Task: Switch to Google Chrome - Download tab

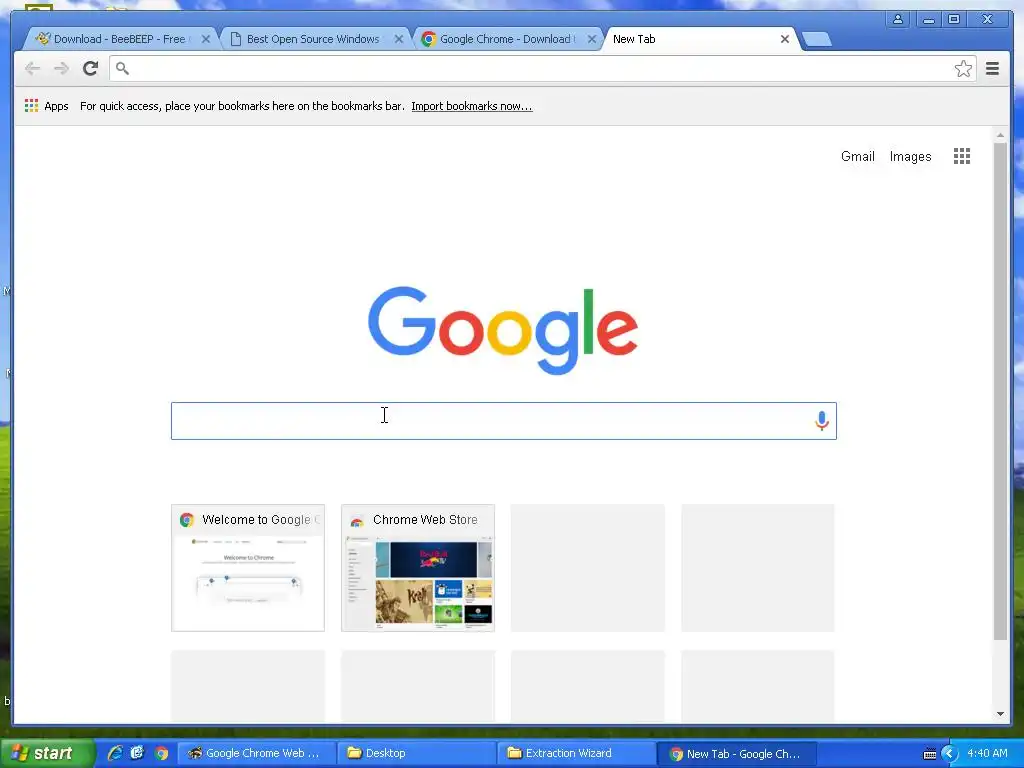Action: pos(506,39)
